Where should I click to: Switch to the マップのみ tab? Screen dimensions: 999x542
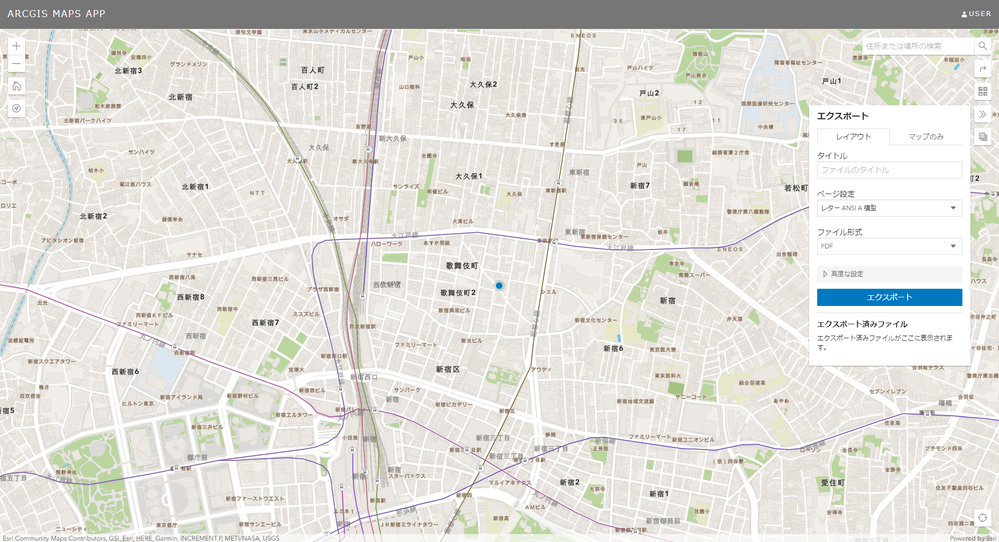pyautogui.click(x=926, y=136)
